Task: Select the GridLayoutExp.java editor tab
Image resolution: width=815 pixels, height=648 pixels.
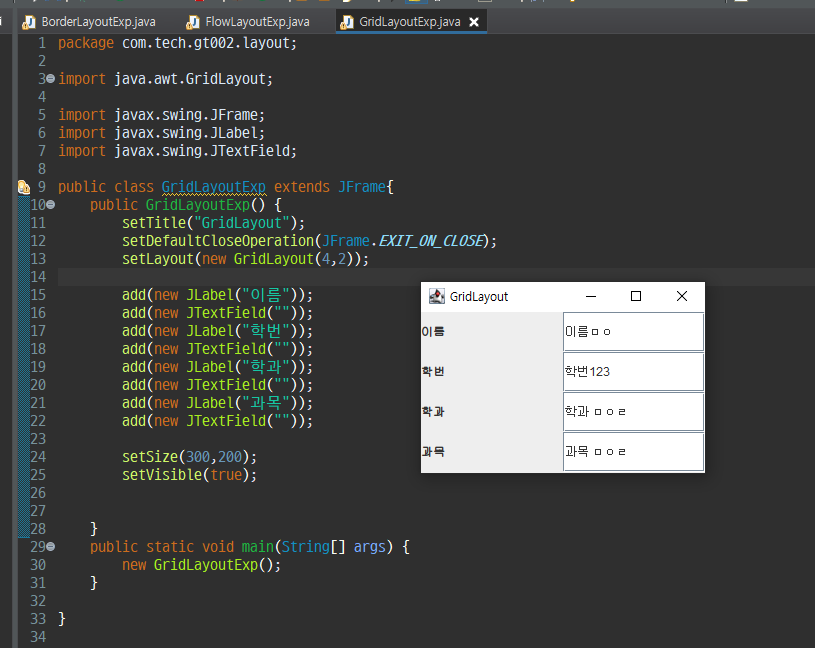Action: [x=409, y=22]
